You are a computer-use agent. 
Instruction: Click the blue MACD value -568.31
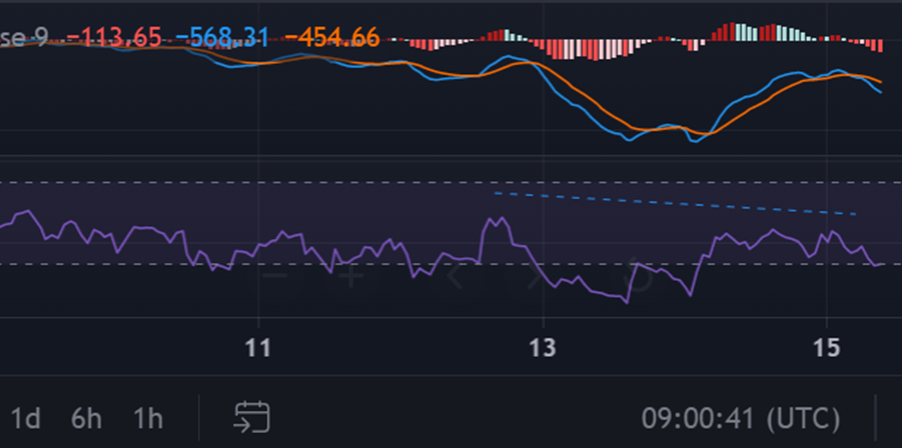pyautogui.click(x=221, y=38)
